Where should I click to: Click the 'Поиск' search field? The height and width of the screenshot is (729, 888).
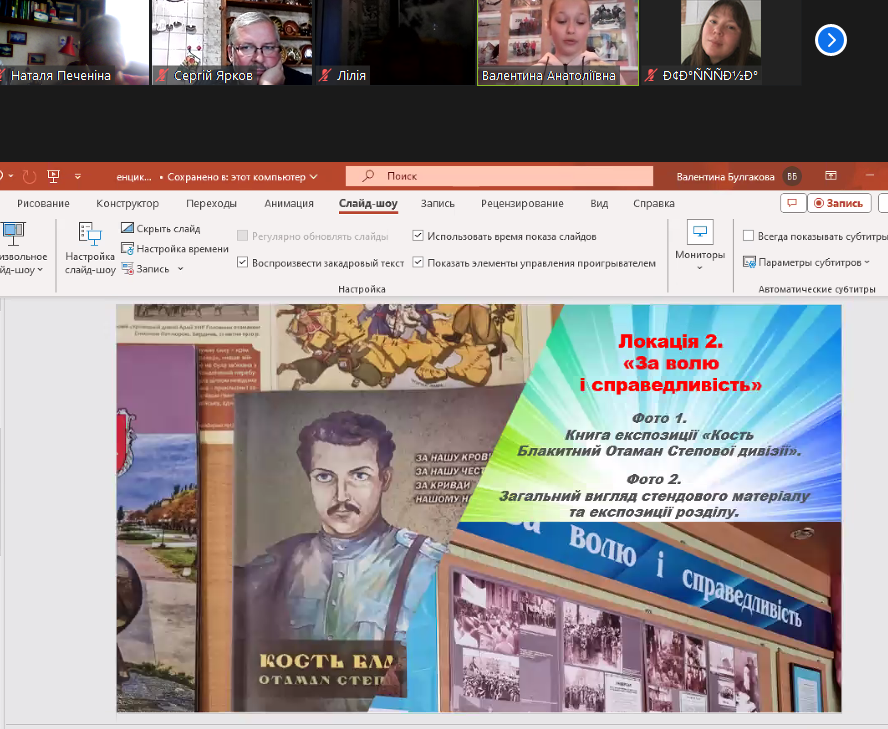coord(500,176)
